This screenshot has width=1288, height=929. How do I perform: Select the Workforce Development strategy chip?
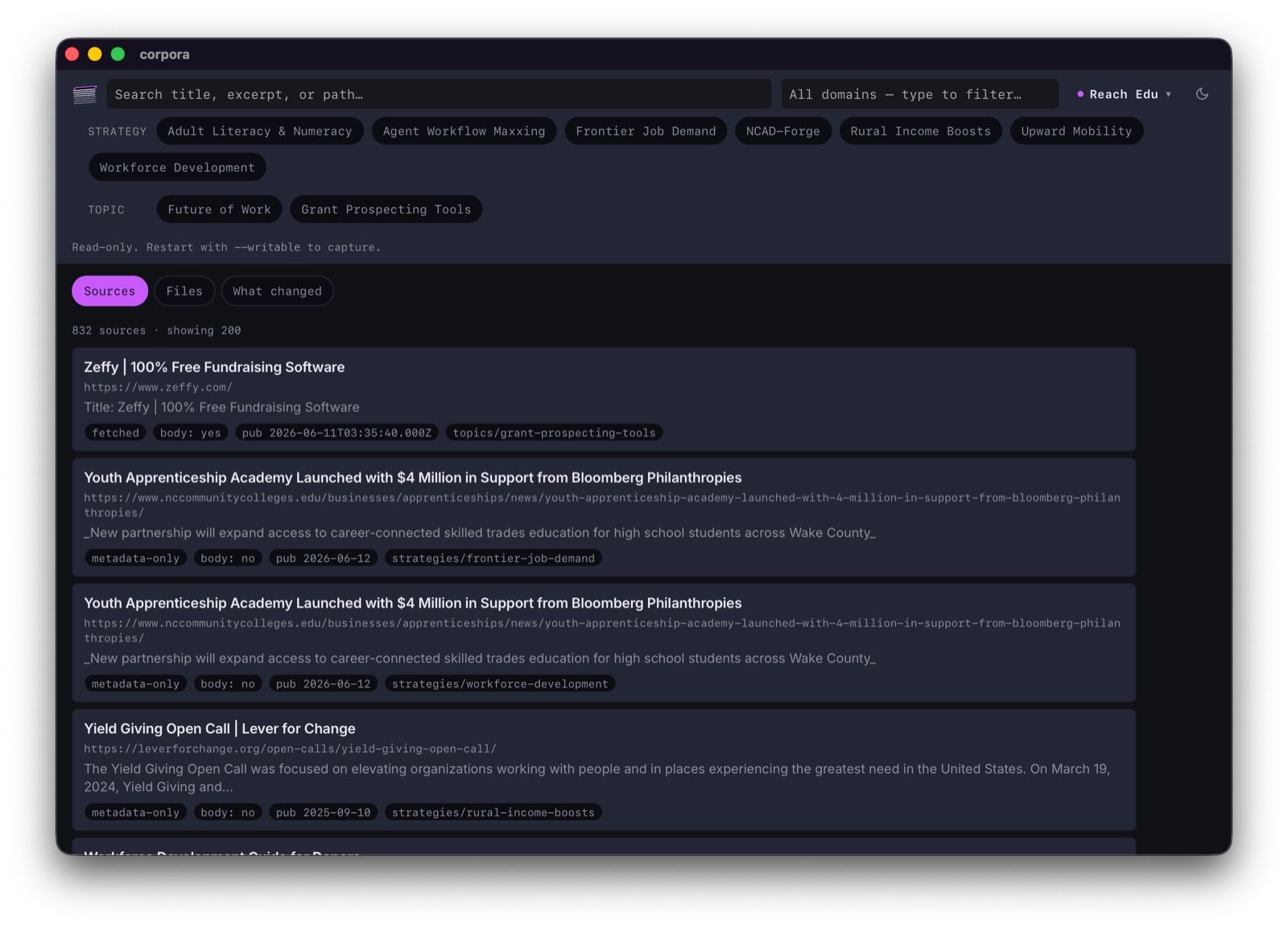tap(177, 167)
